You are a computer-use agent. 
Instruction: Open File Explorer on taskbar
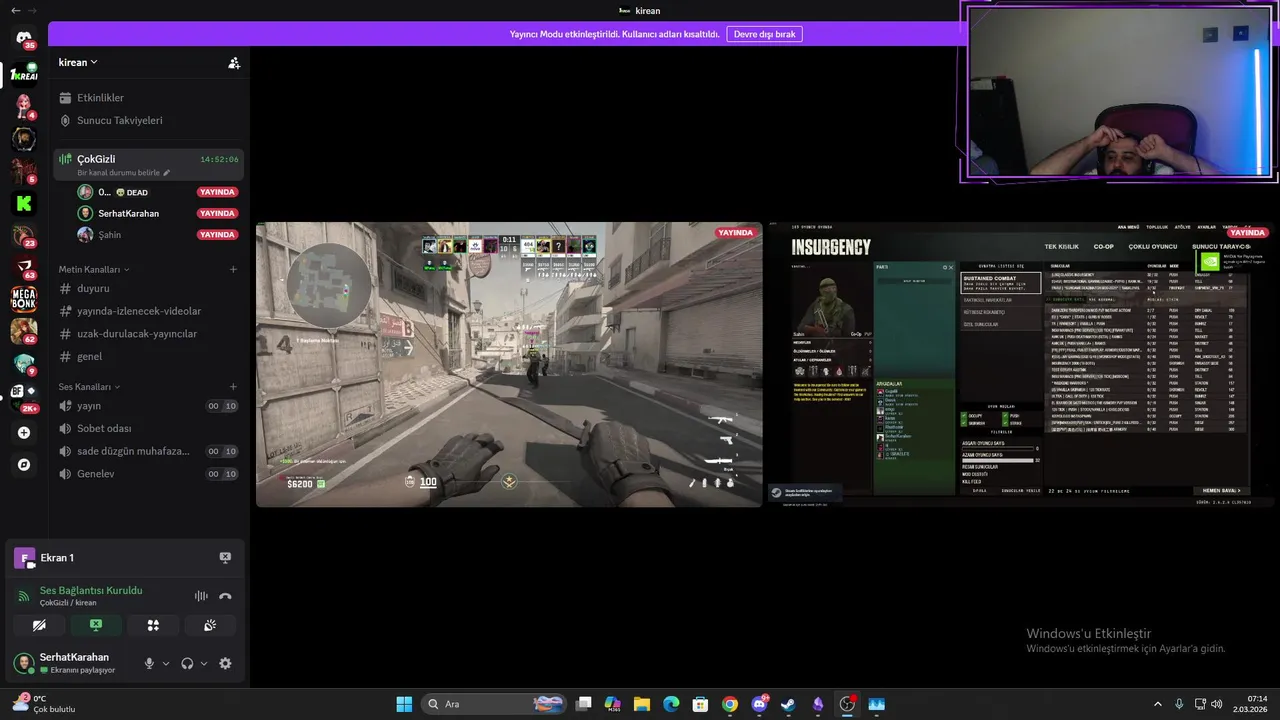pyautogui.click(x=642, y=704)
